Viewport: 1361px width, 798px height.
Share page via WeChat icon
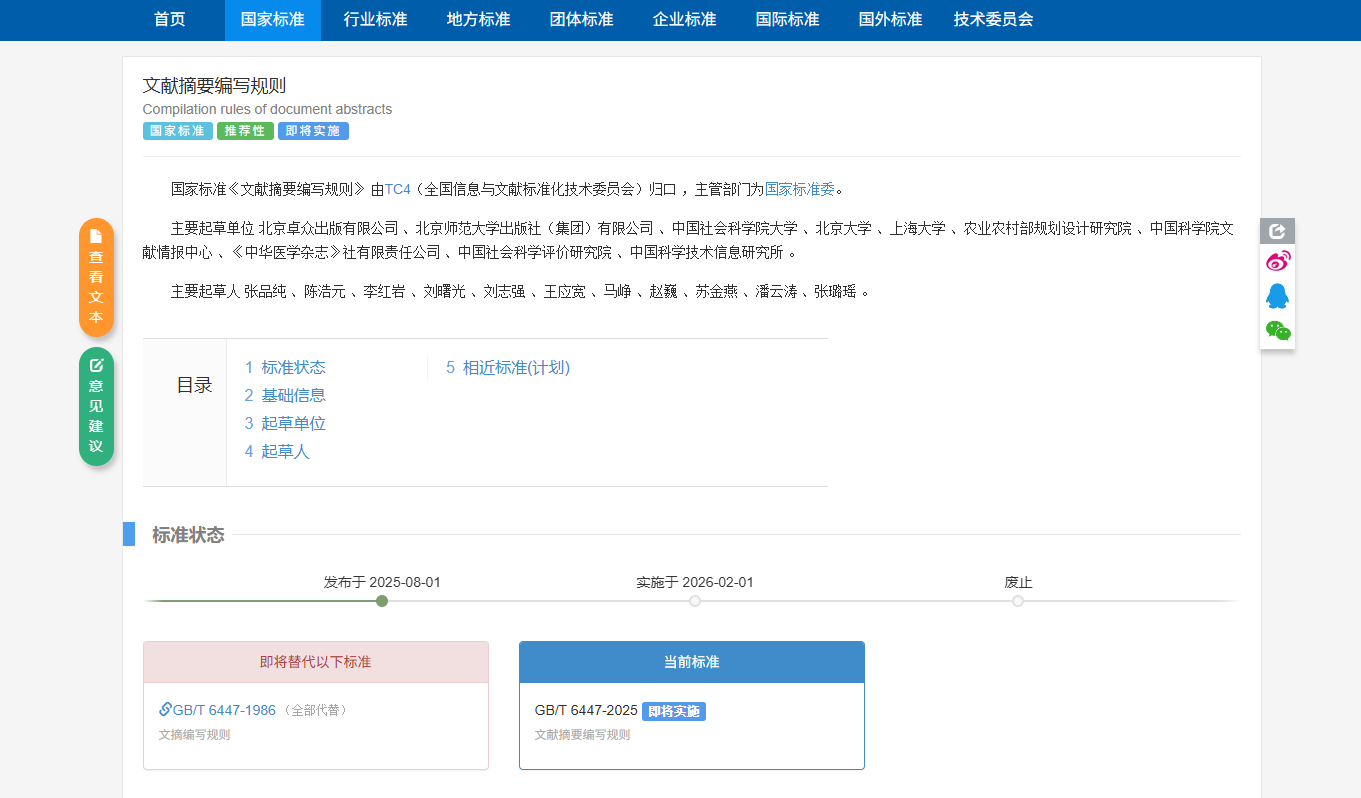pyautogui.click(x=1277, y=330)
